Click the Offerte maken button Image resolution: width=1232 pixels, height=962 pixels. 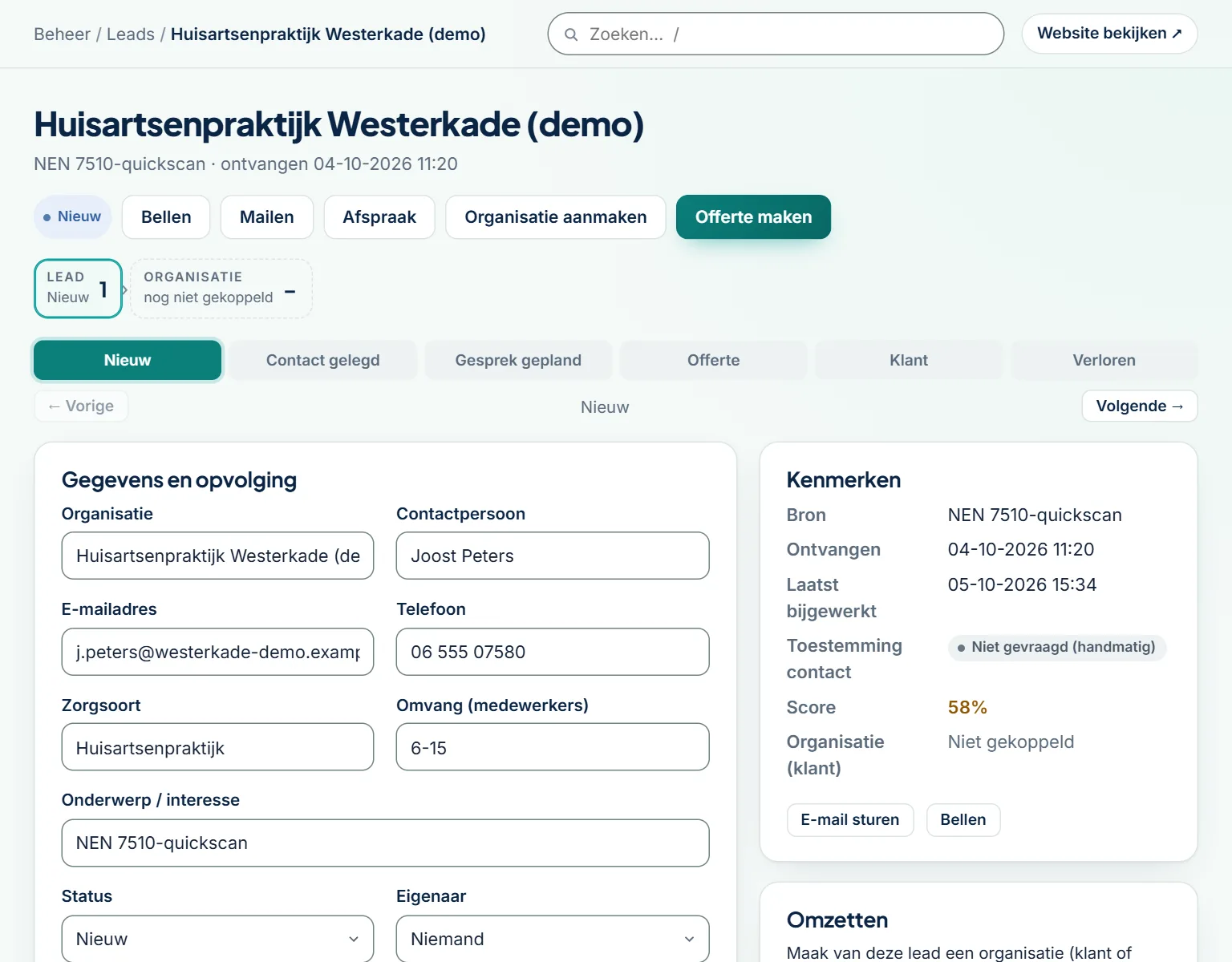pyautogui.click(x=753, y=217)
